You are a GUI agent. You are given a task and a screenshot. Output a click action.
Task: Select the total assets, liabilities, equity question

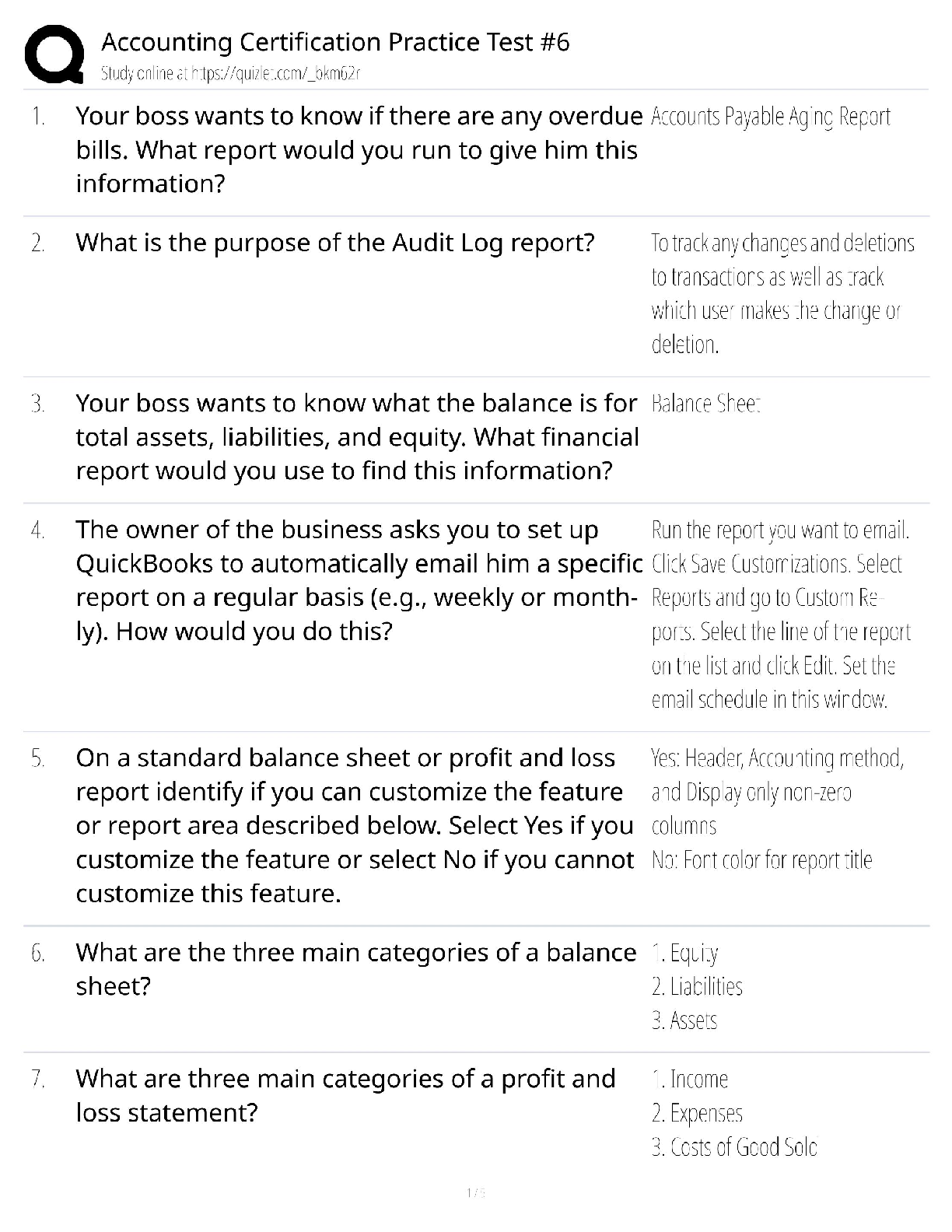[356, 437]
